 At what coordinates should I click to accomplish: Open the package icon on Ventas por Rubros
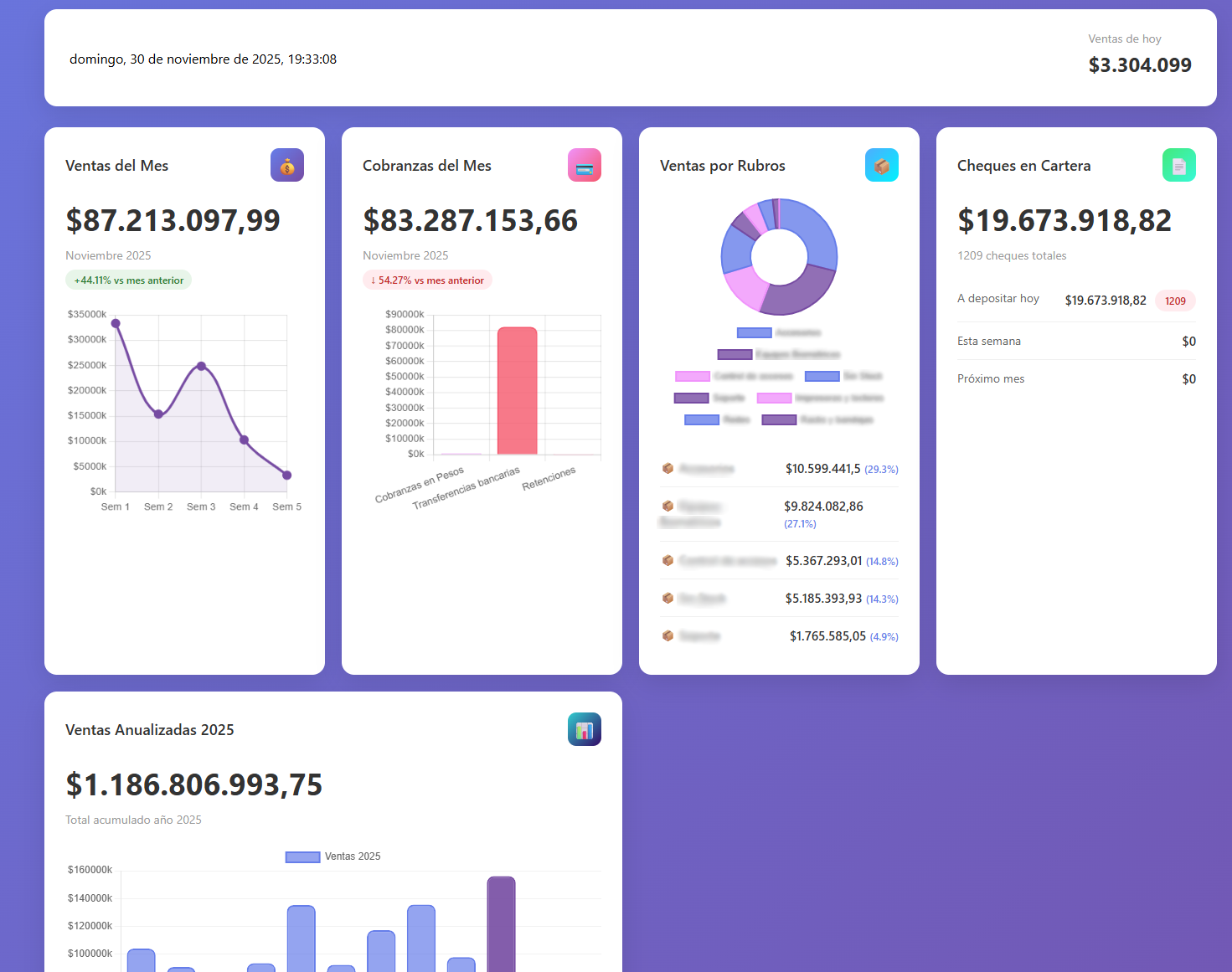[882, 165]
